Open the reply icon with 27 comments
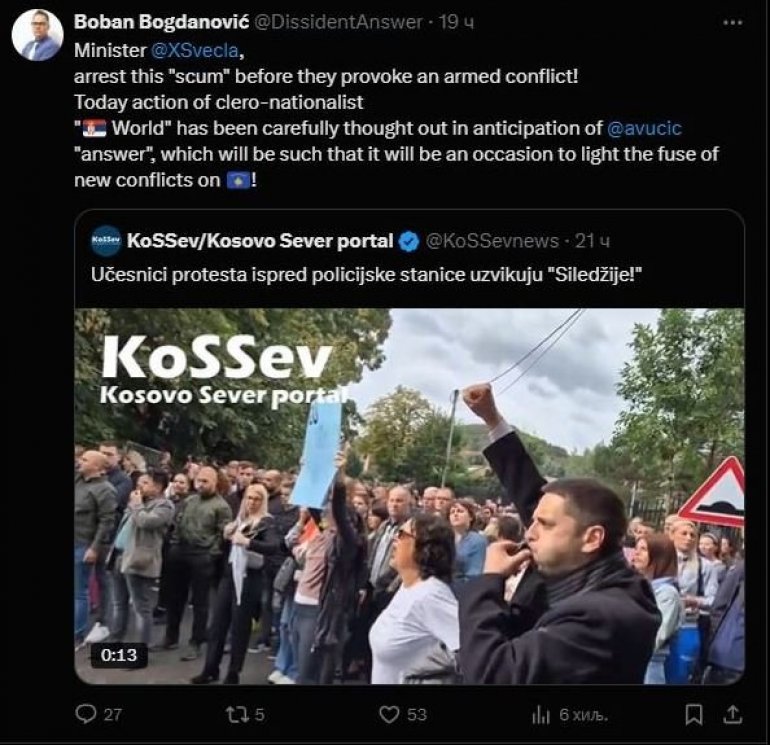 pyautogui.click(x=86, y=714)
